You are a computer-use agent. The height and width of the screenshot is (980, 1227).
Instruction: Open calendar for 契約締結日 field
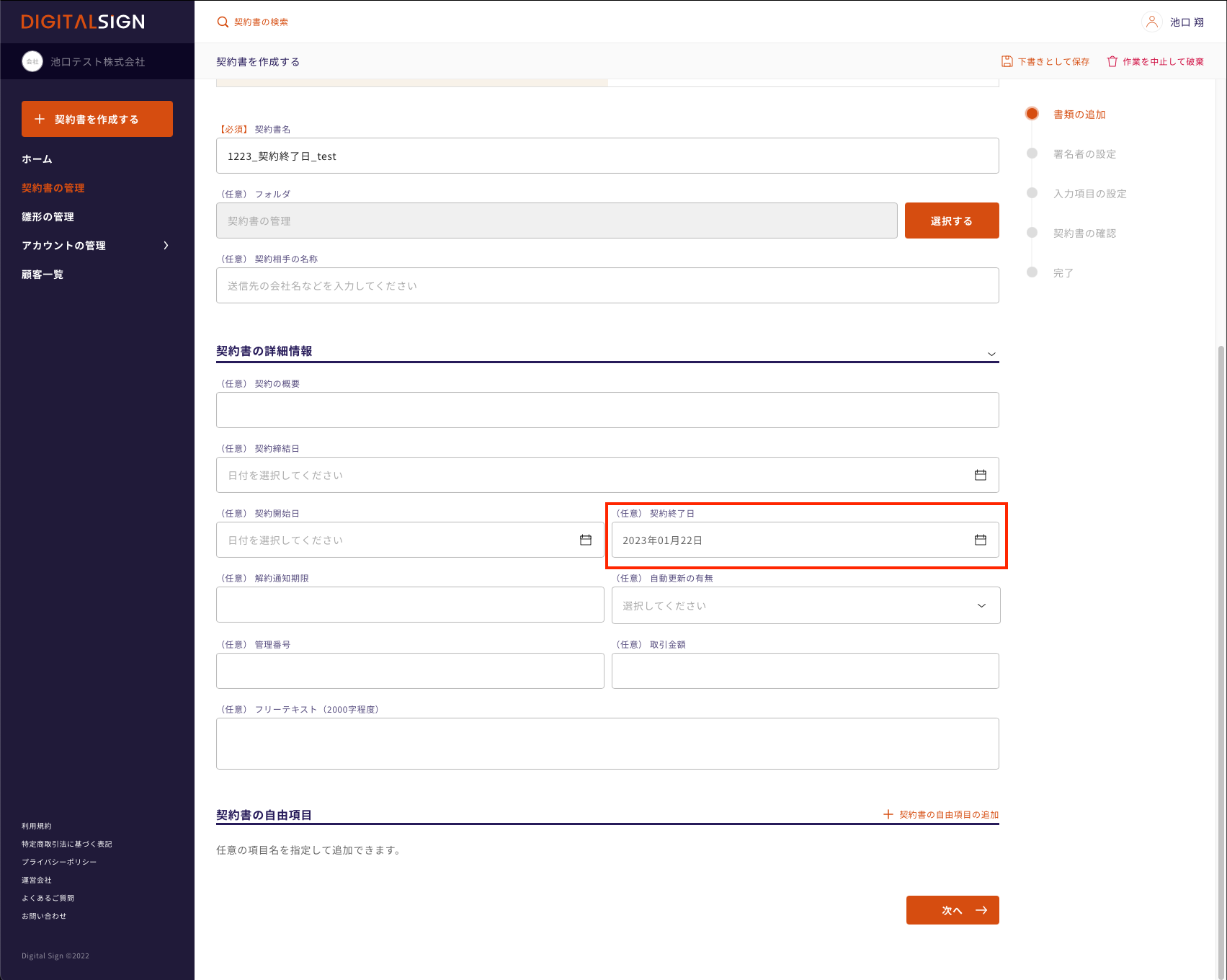(x=980, y=475)
